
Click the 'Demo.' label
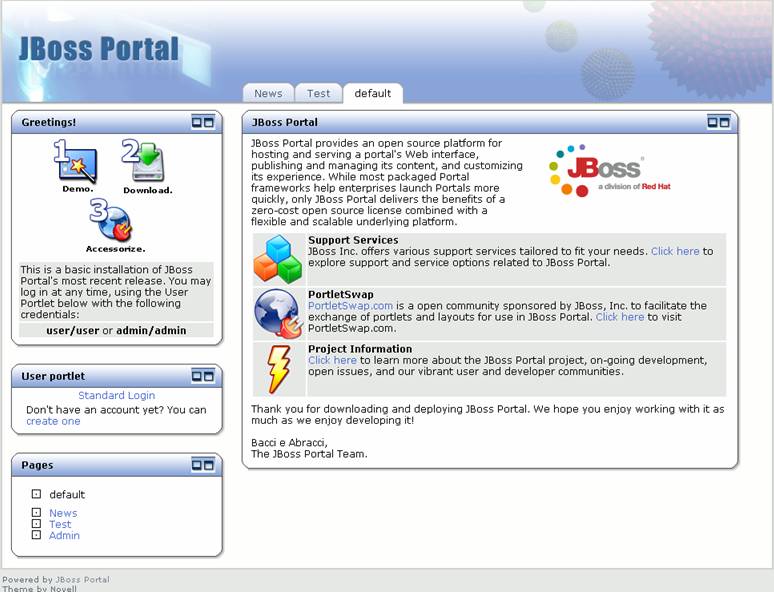pos(77,189)
